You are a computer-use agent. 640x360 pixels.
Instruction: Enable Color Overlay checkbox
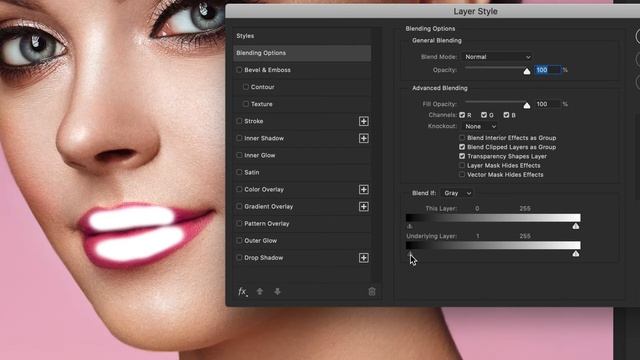click(239, 189)
